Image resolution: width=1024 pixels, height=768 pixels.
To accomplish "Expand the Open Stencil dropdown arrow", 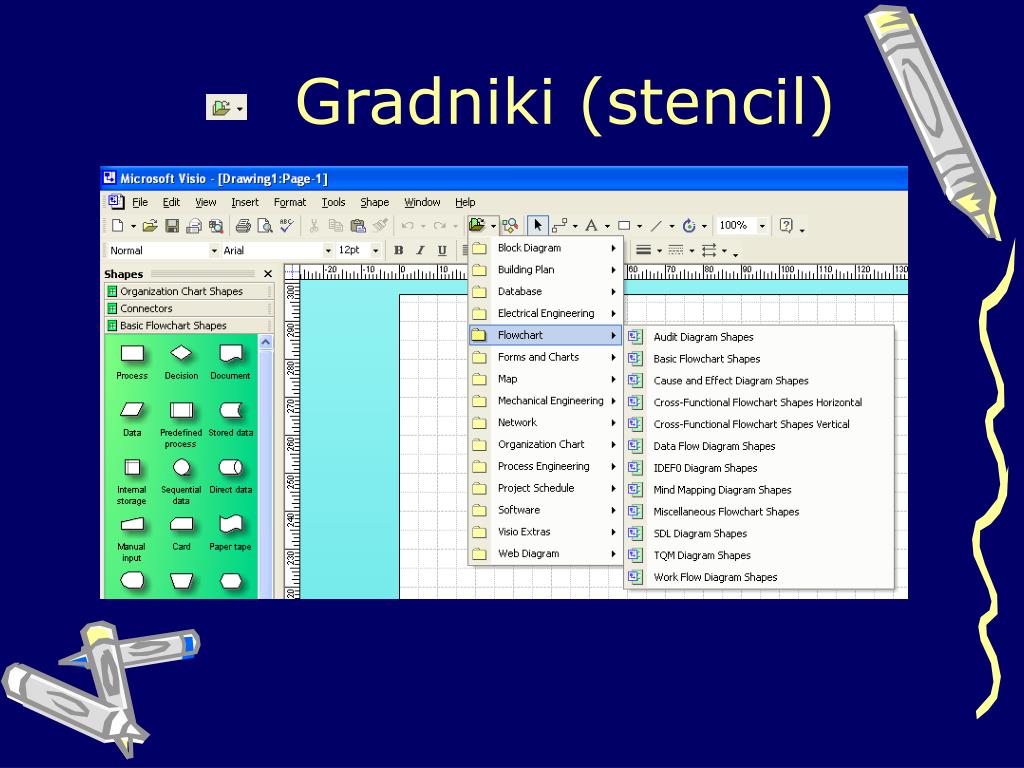I will pos(494,227).
